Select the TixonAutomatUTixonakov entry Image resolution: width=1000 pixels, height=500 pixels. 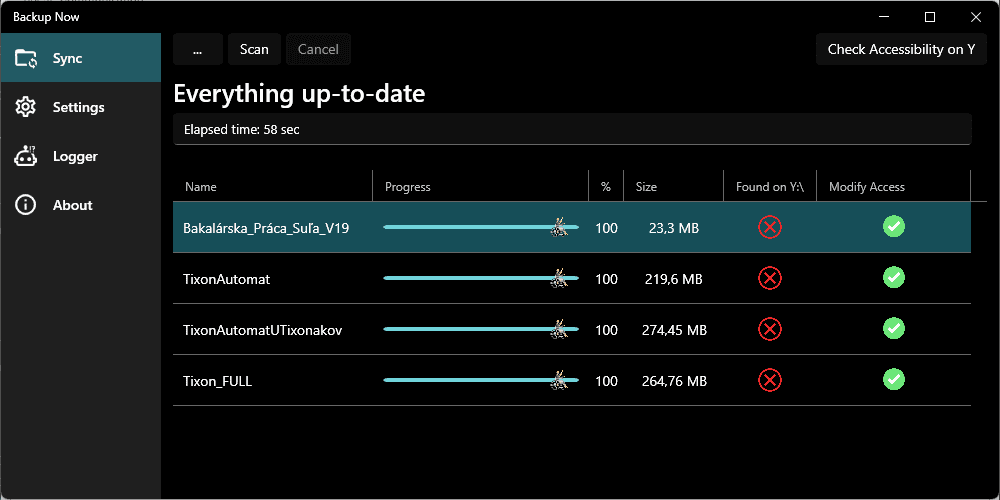[x=263, y=330]
